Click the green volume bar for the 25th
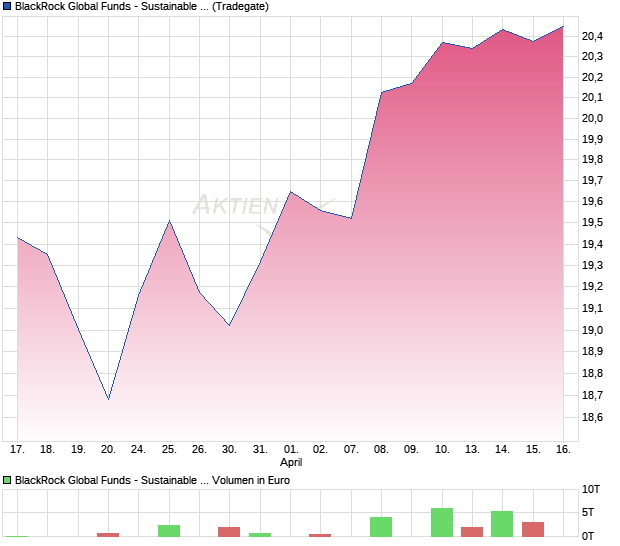Image resolution: width=620 pixels, height=546 pixels. 169,531
